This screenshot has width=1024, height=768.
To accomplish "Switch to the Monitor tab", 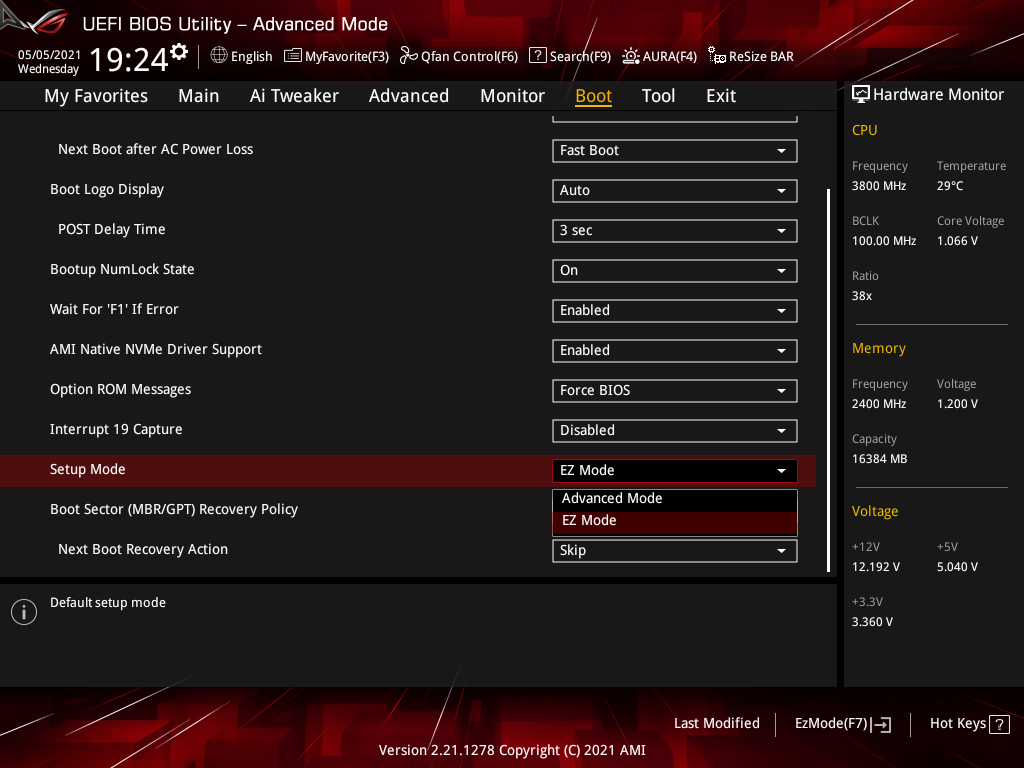I will (x=513, y=96).
